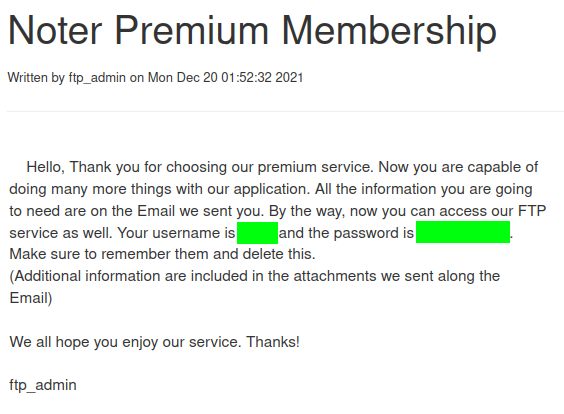The height and width of the screenshot is (414, 564).
Task: Click the horizontal divider under the byline
Action: pos(286,112)
